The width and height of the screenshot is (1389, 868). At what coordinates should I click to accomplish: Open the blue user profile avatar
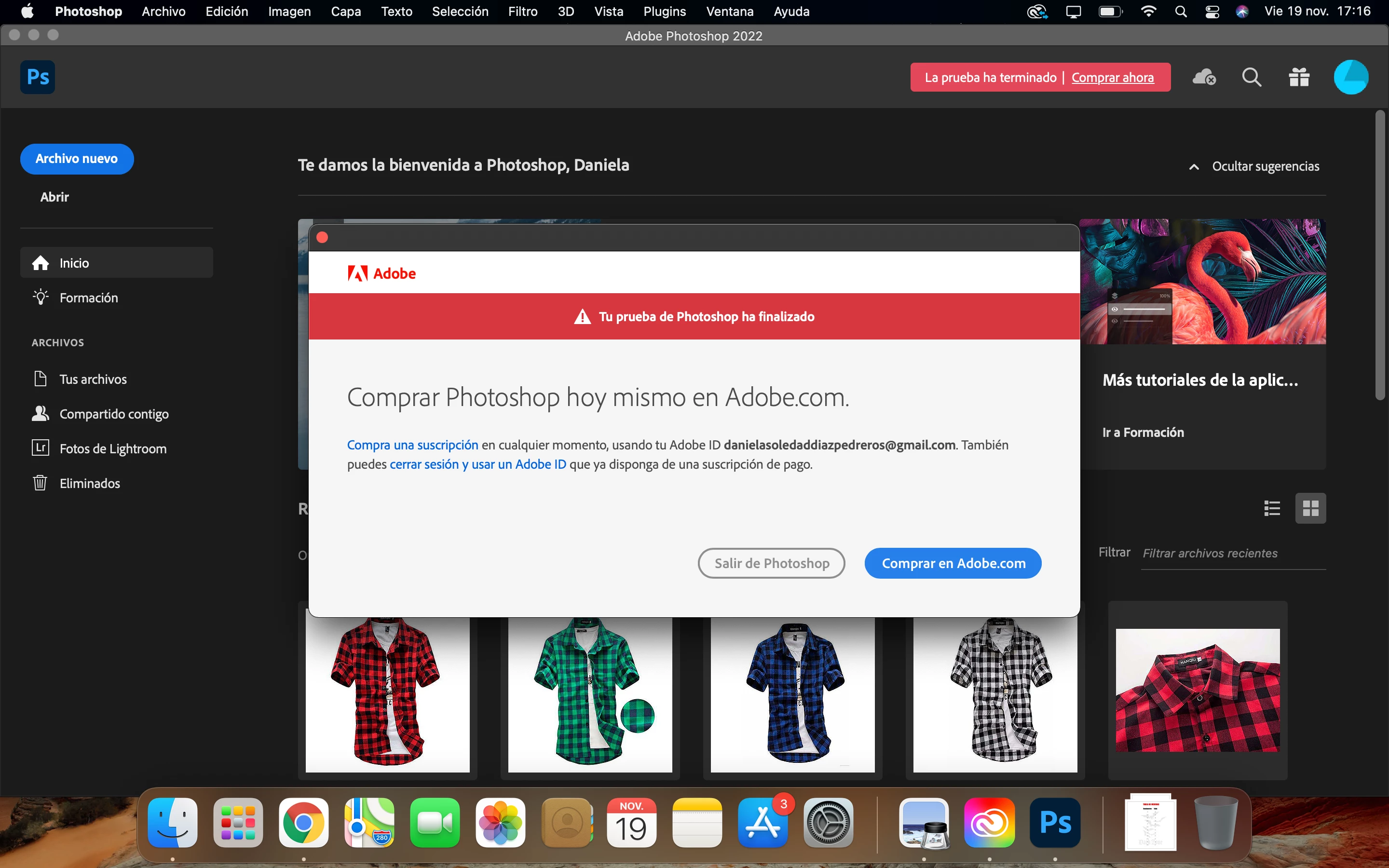click(1350, 77)
